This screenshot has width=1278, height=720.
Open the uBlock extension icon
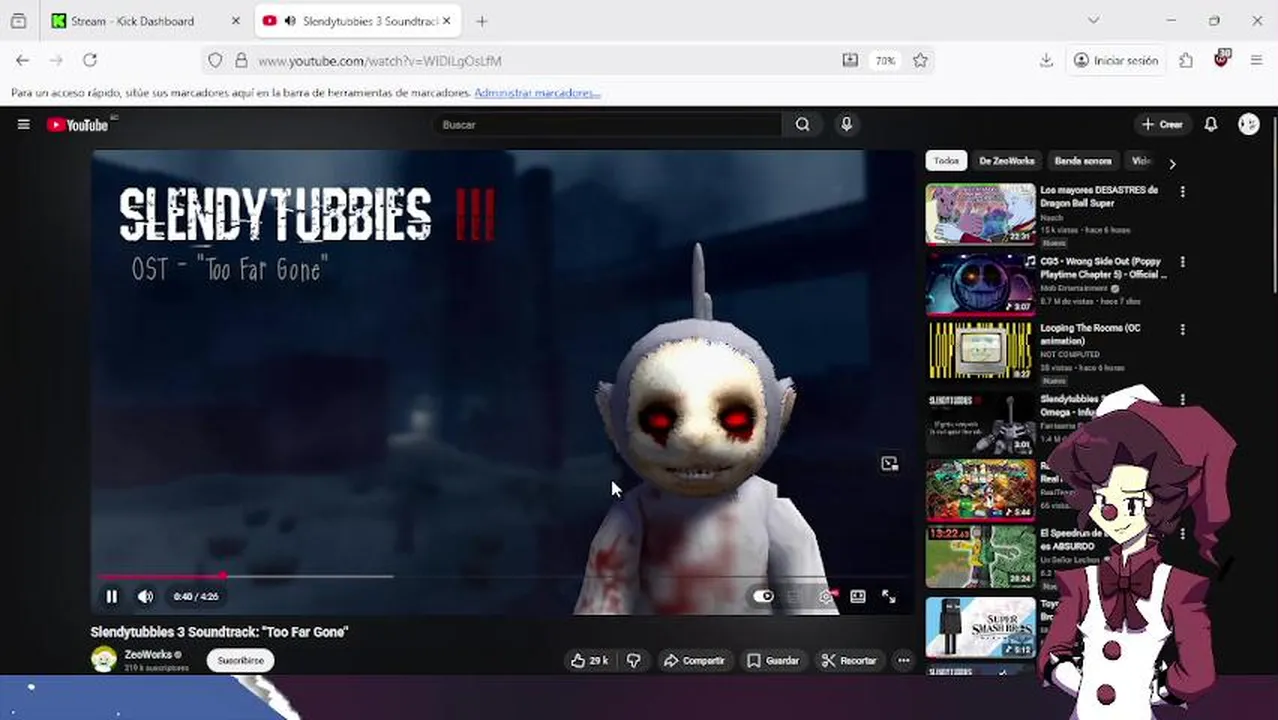coord(1221,59)
